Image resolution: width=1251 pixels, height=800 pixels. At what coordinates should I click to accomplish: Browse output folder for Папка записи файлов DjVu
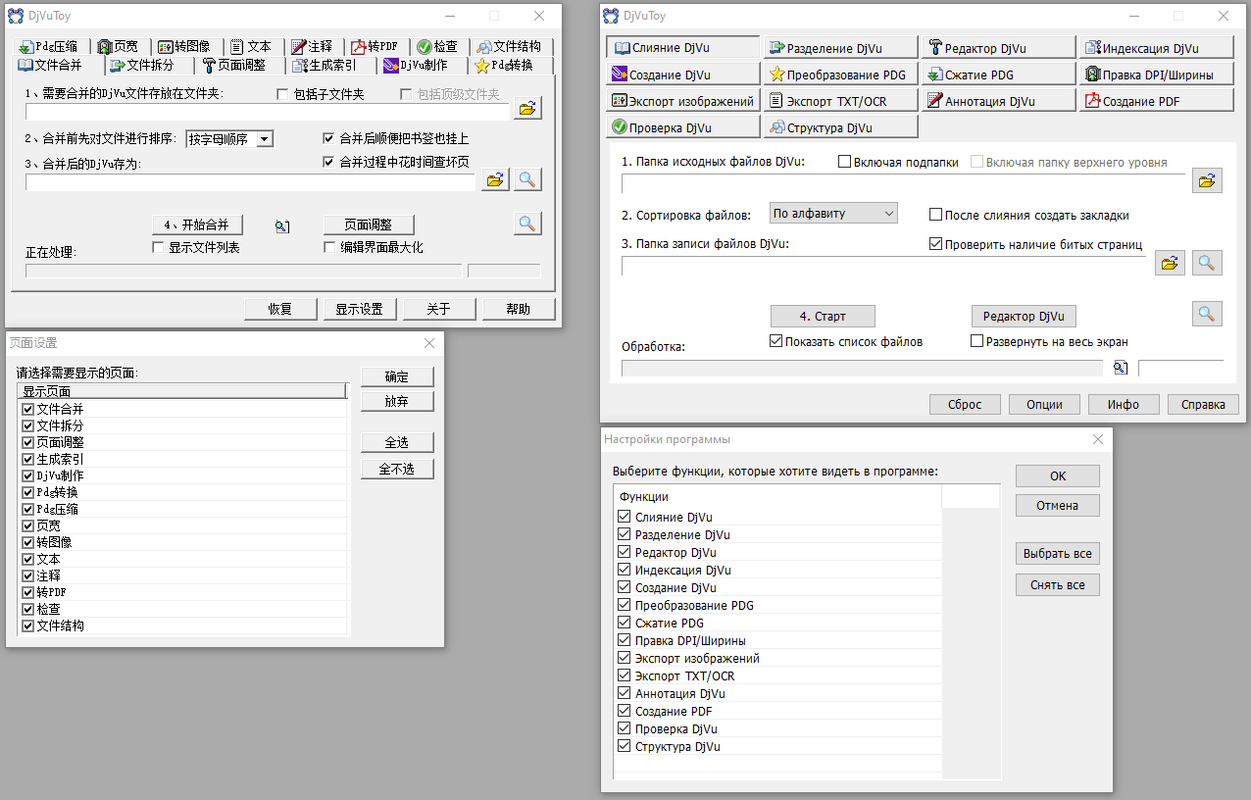[x=1170, y=263]
